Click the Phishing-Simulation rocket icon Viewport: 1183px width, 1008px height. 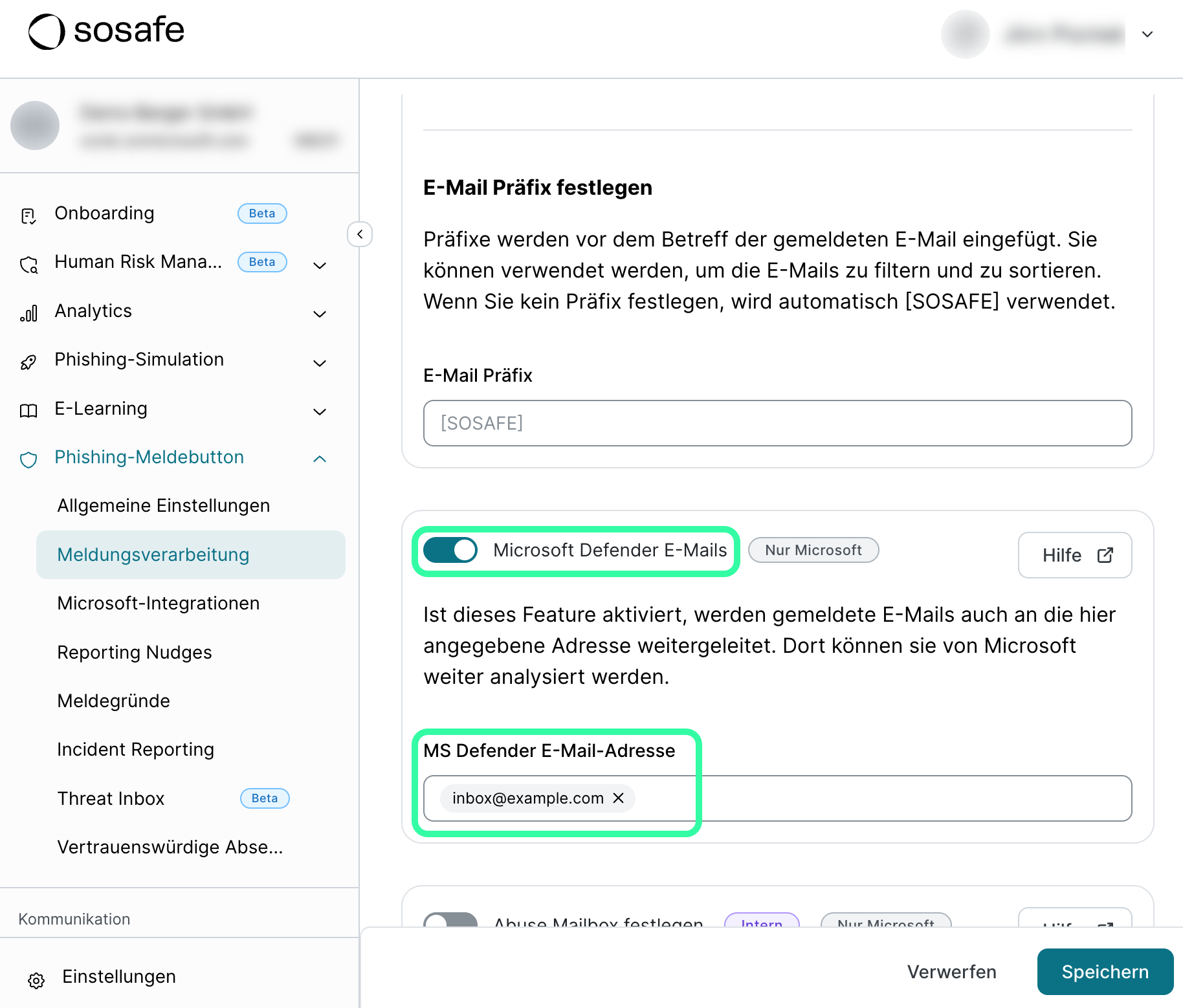pos(28,362)
